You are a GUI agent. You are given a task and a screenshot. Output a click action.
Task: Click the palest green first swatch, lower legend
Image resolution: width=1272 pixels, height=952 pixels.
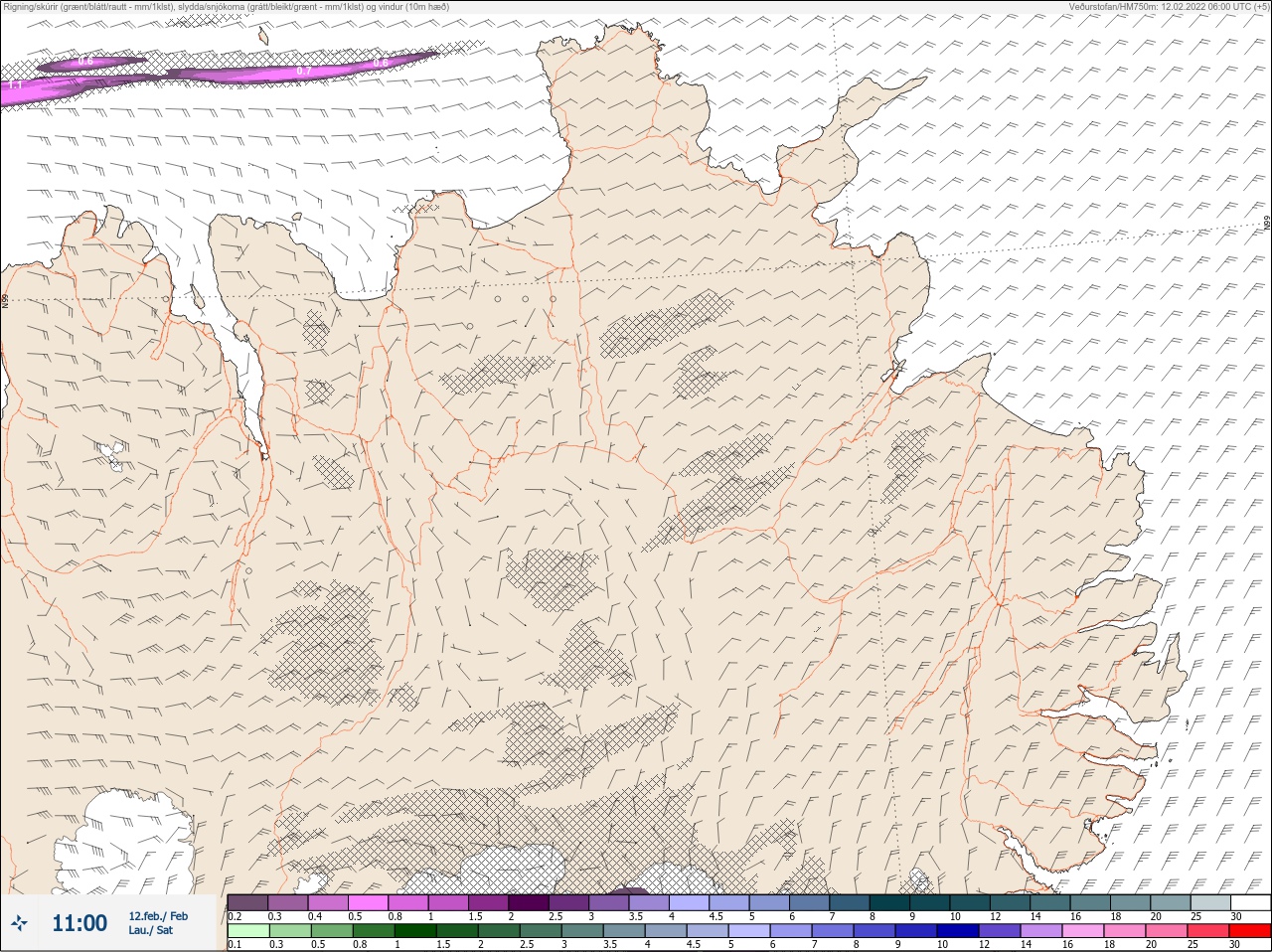(248, 931)
